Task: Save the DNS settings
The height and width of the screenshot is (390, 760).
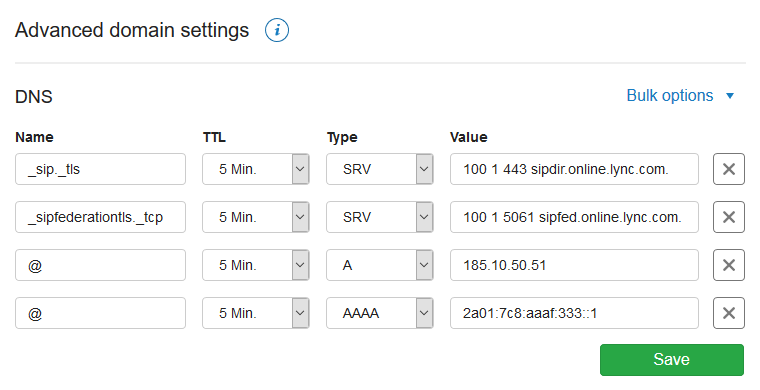Action: [x=672, y=360]
